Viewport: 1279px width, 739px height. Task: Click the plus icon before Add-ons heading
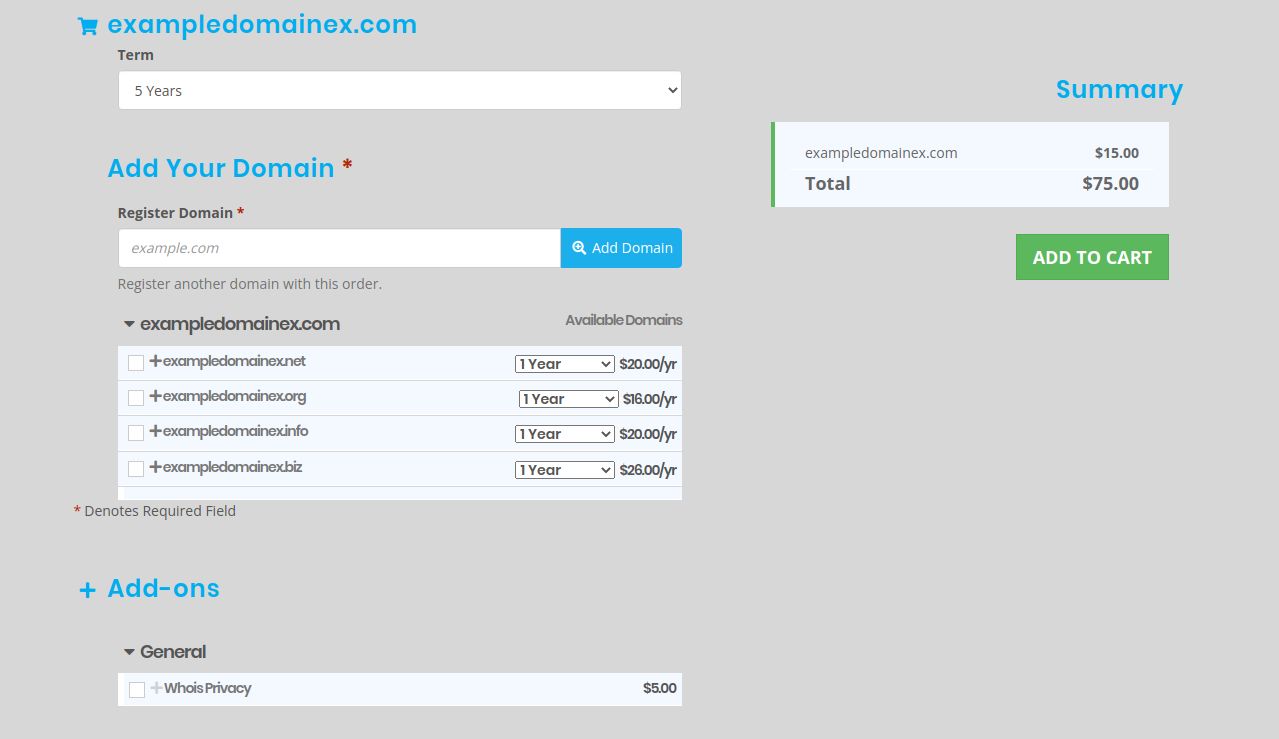pyautogui.click(x=87, y=591)
